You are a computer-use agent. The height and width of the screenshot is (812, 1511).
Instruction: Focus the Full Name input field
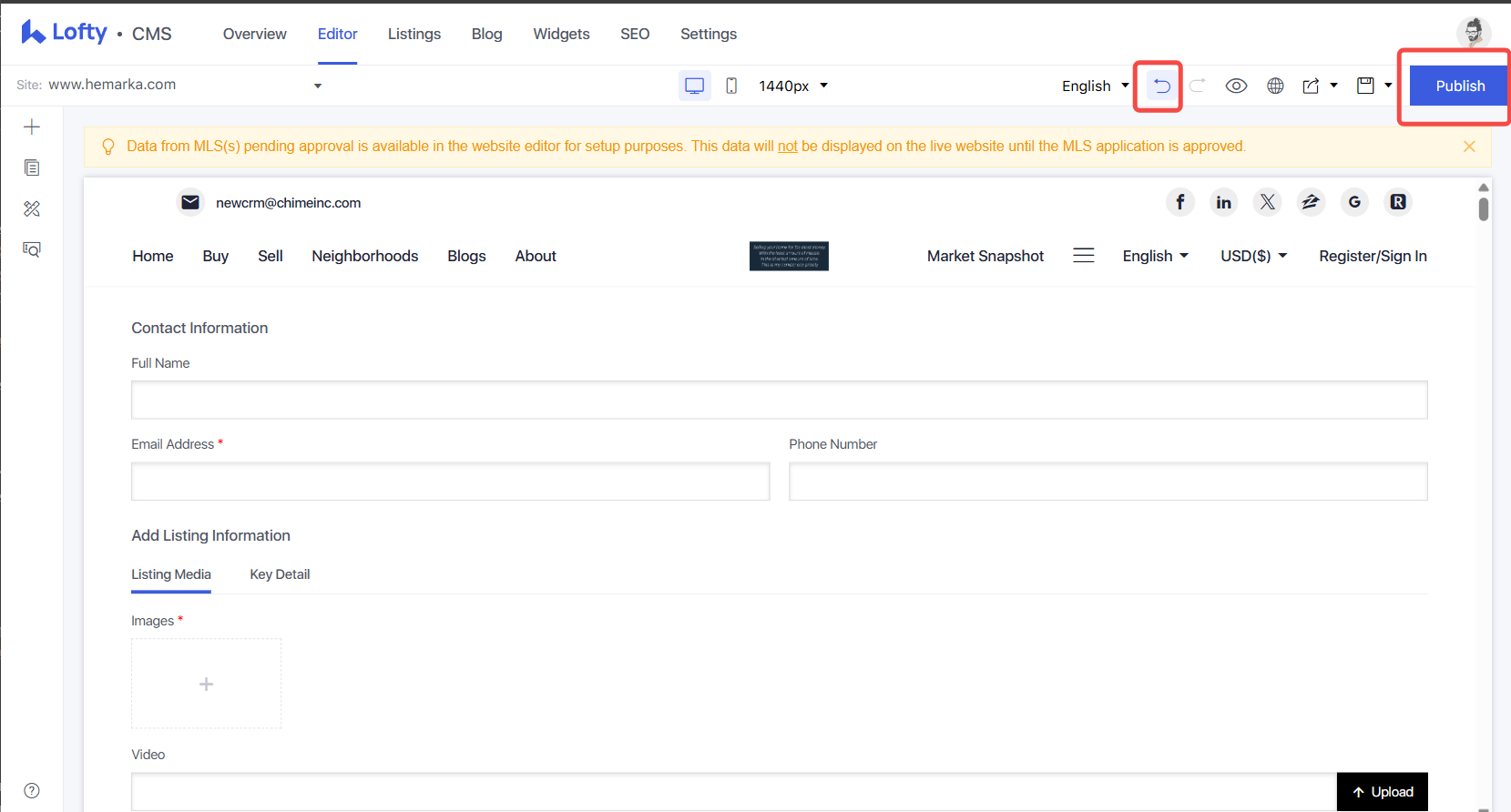(780, 400)
